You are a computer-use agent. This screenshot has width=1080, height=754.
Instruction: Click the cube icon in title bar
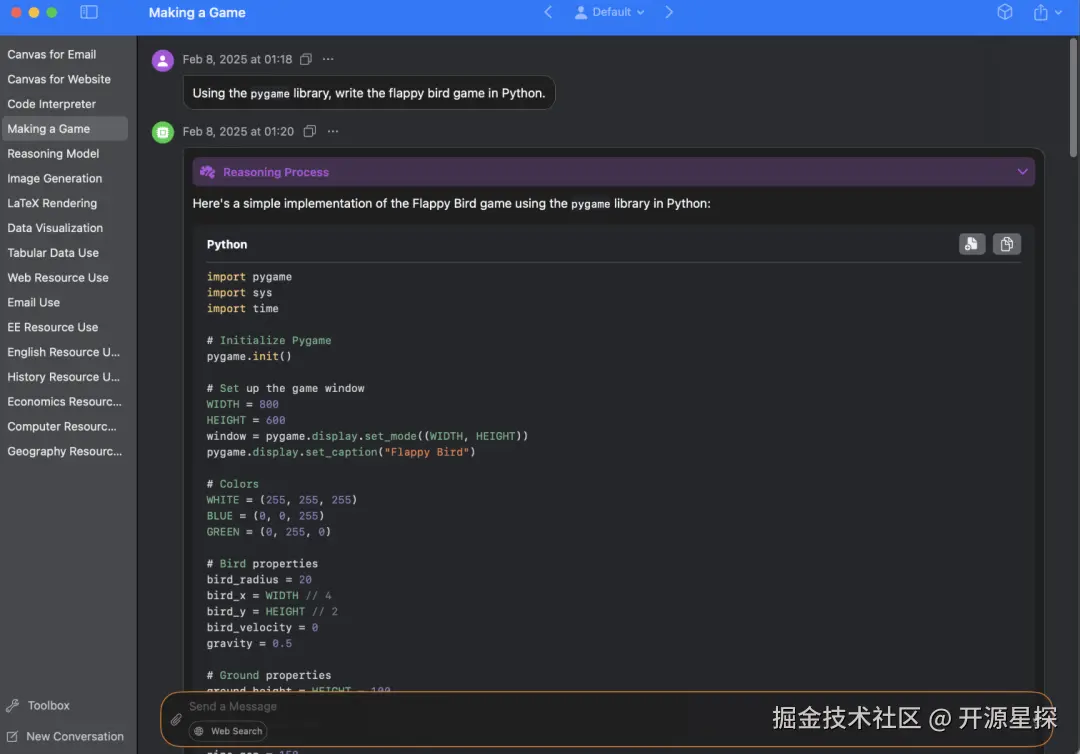1005,12
